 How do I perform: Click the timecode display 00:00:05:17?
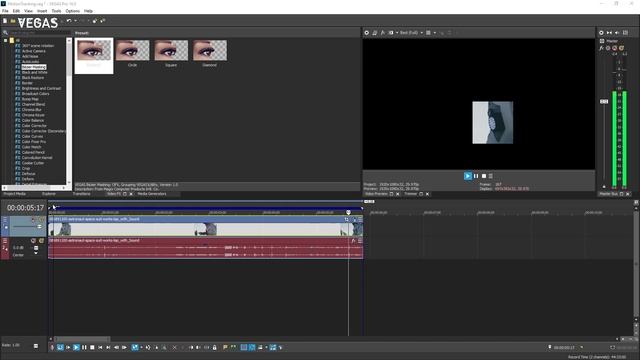25,208
